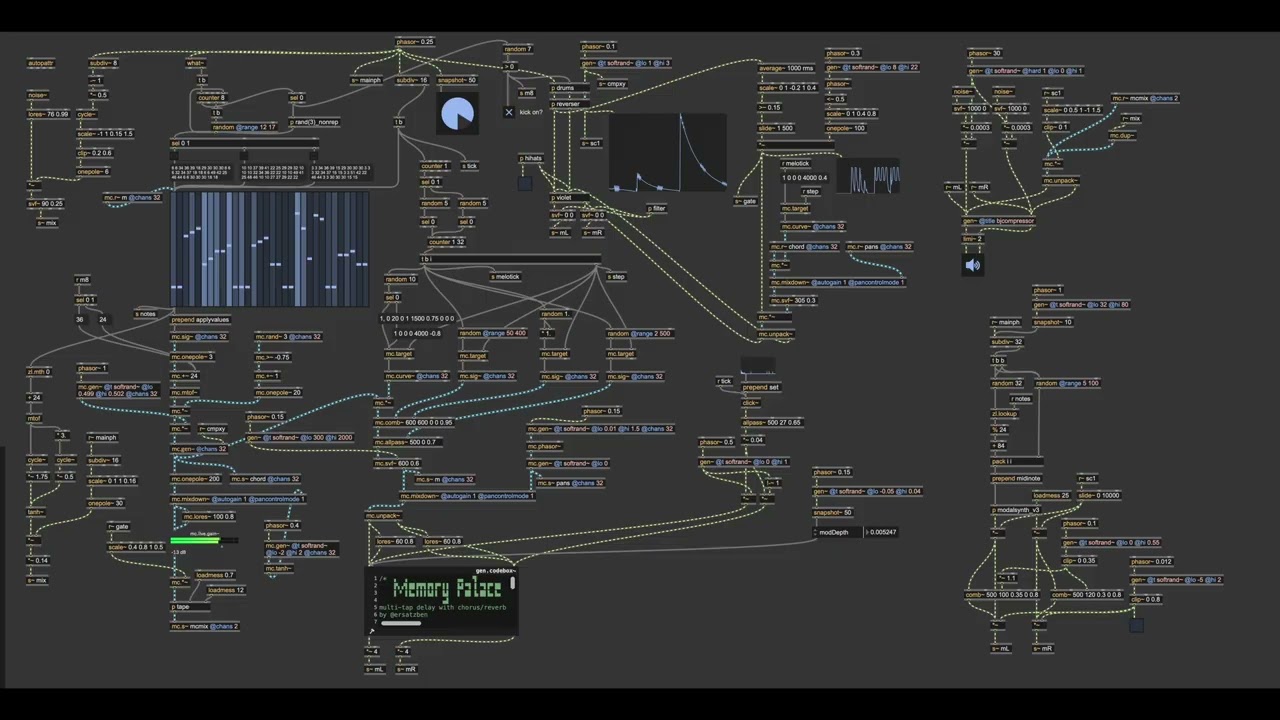Image resolution: width=1280 pixels, height=720 pixels.
Task: Click message box '1 0 0 0 4000 0.4'
Action: [805, 178]
